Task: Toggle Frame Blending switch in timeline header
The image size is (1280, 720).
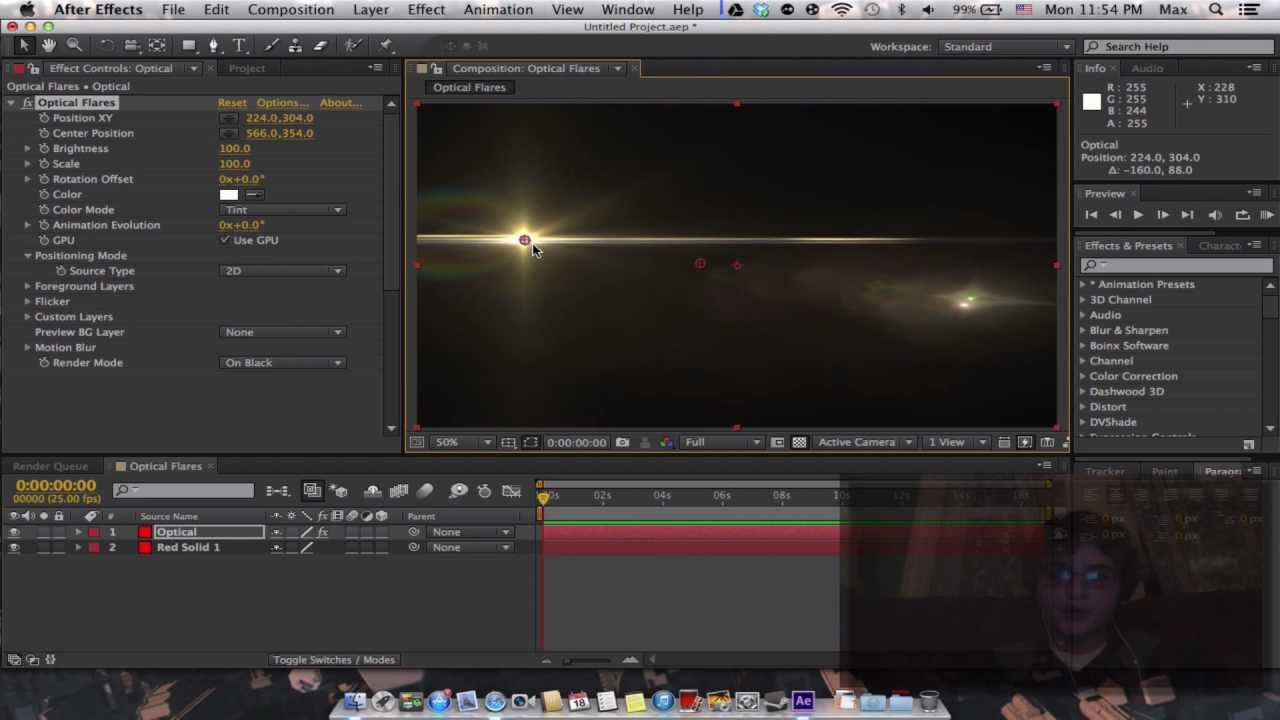Action: click(399, 490)
